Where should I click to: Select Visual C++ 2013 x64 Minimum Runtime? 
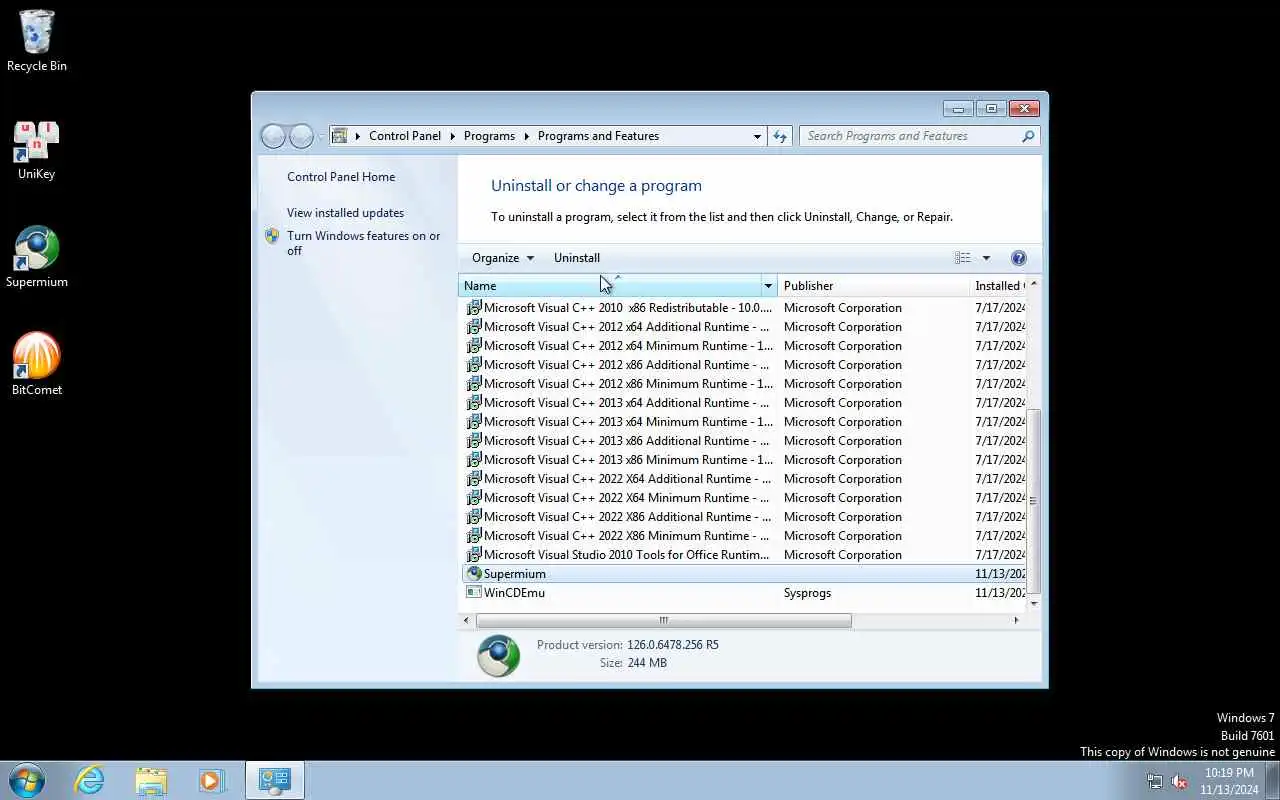[744, 422]
